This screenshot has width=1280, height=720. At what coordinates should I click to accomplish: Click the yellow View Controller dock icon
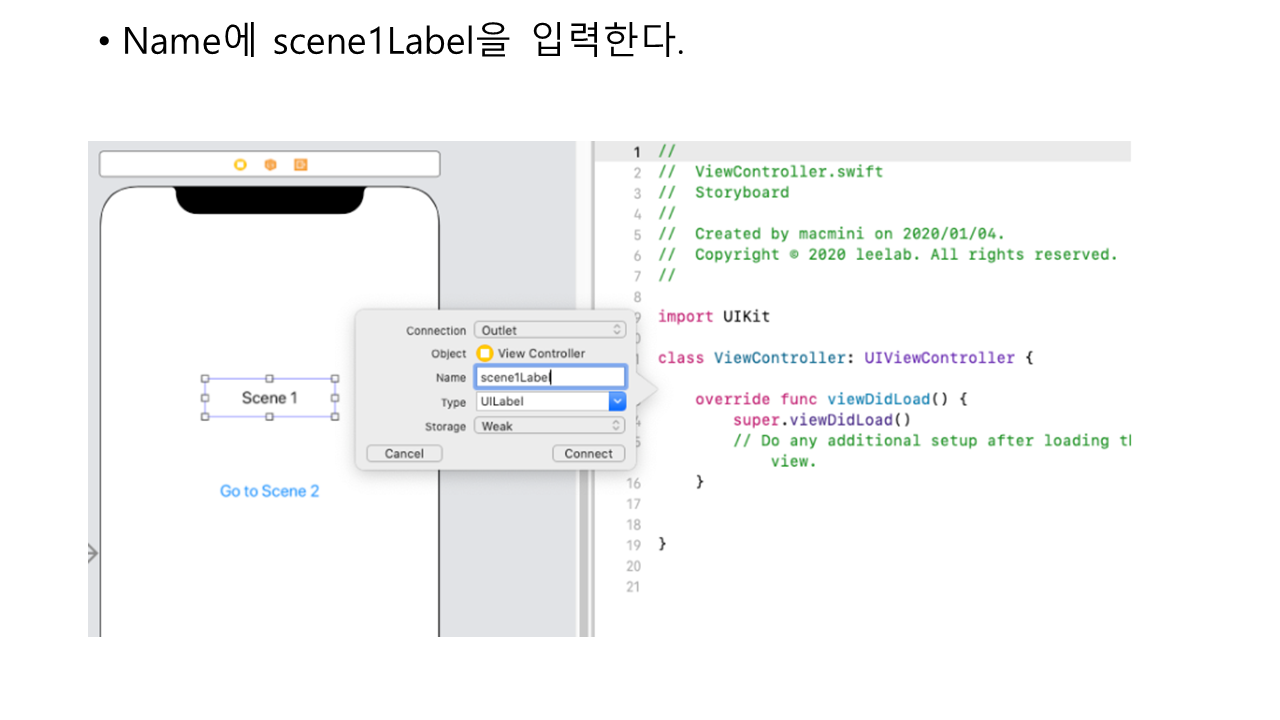pyautogui.click(x=240, y=165)
